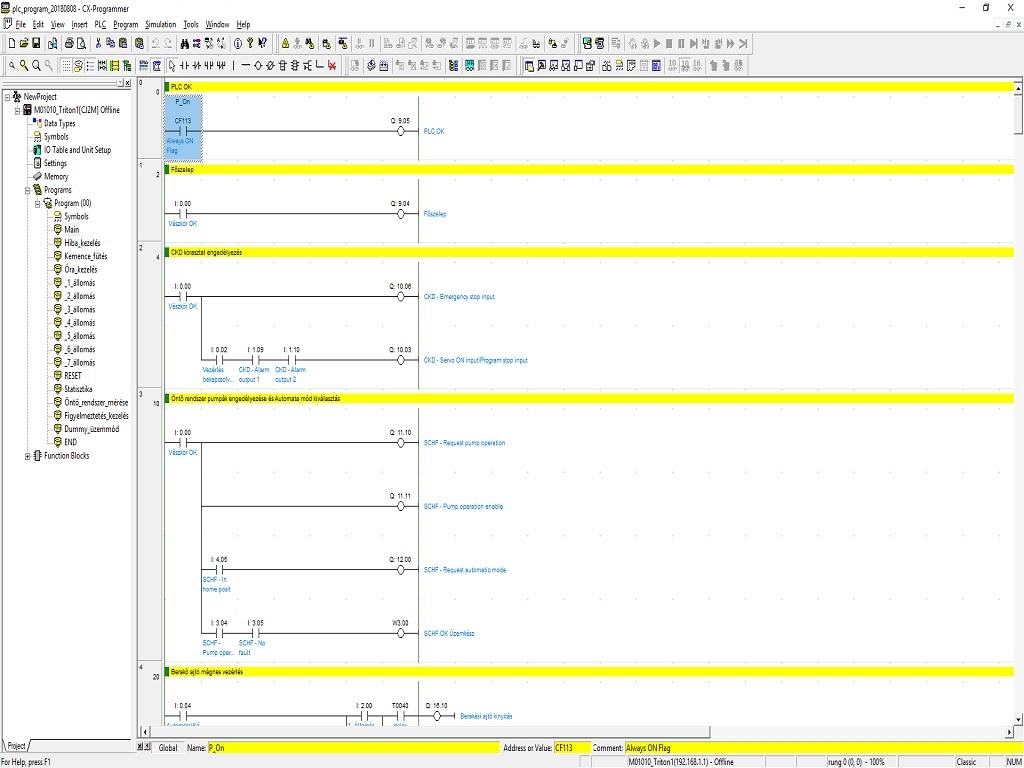The height and width of the screenshot is (768, 1024).
Task: Select the New Vertical line tool
Action: [234, 65]
